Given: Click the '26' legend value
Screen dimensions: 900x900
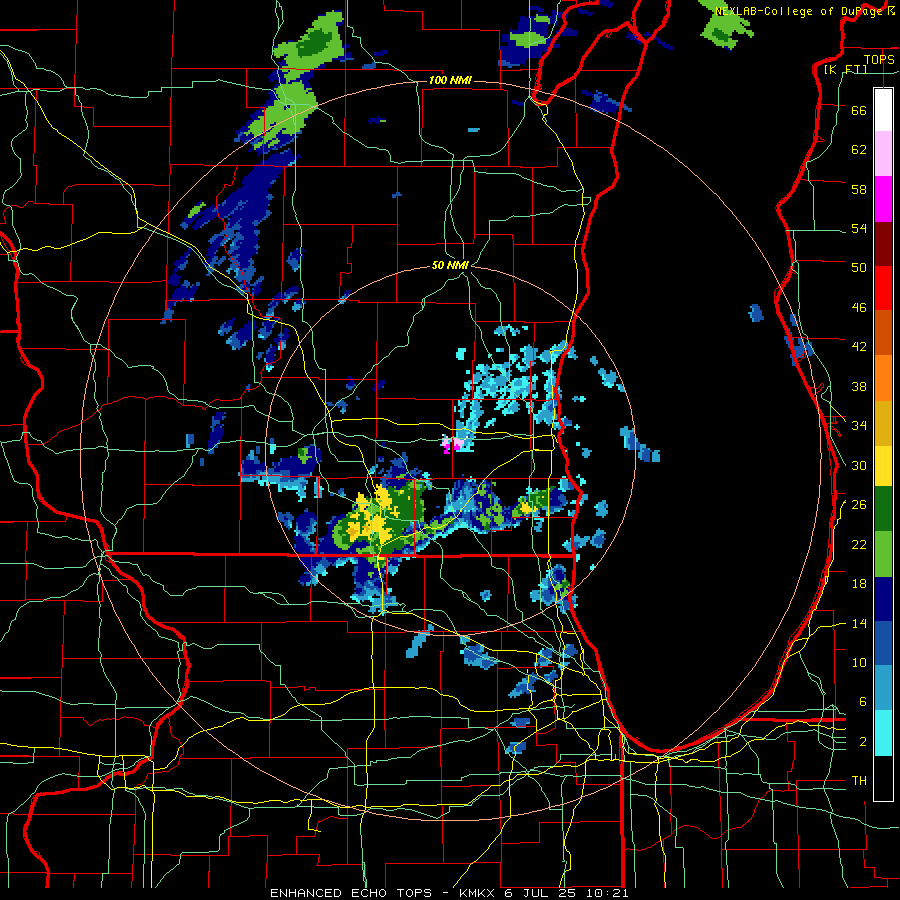Looking at the screenshot, I should 859,505.
